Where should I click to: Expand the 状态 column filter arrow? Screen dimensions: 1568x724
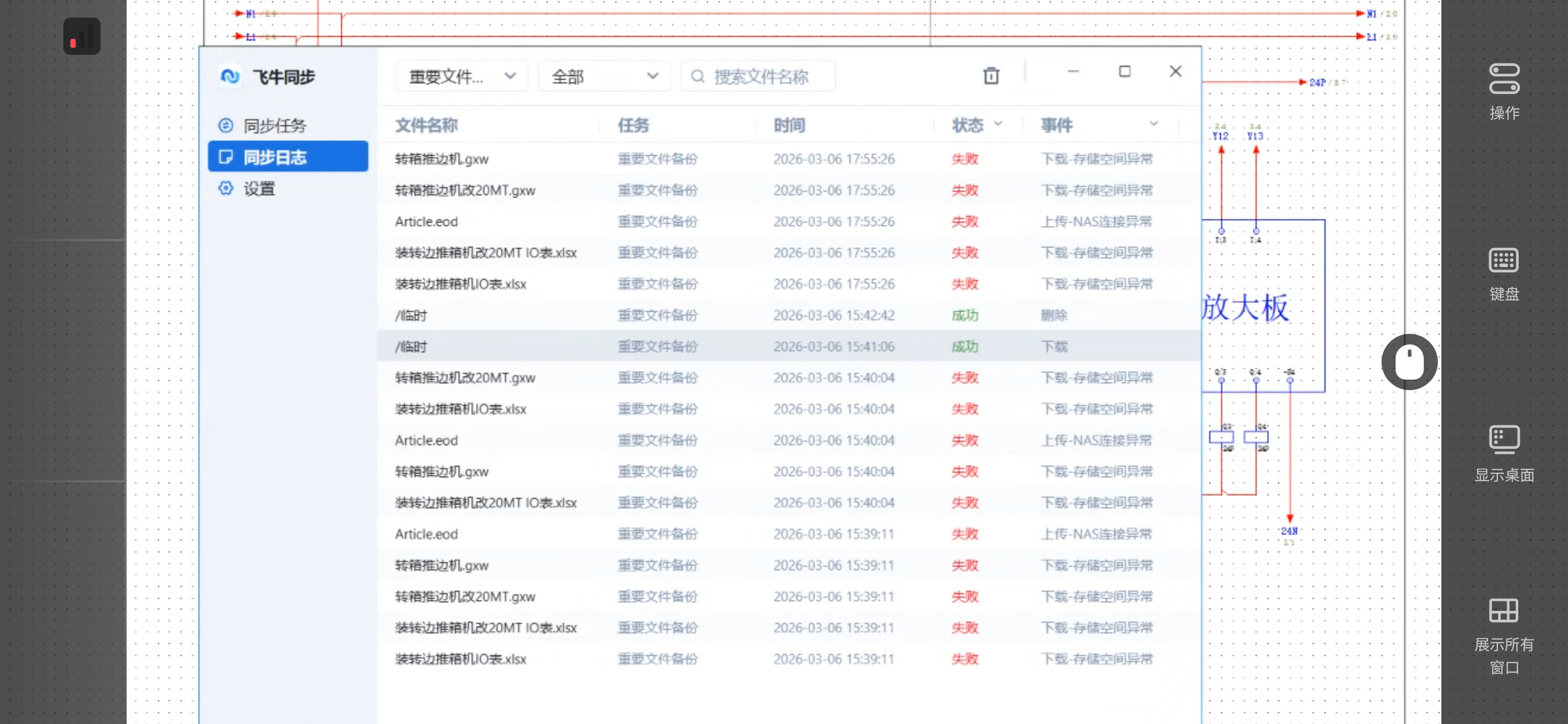click(x=998, y=124)
